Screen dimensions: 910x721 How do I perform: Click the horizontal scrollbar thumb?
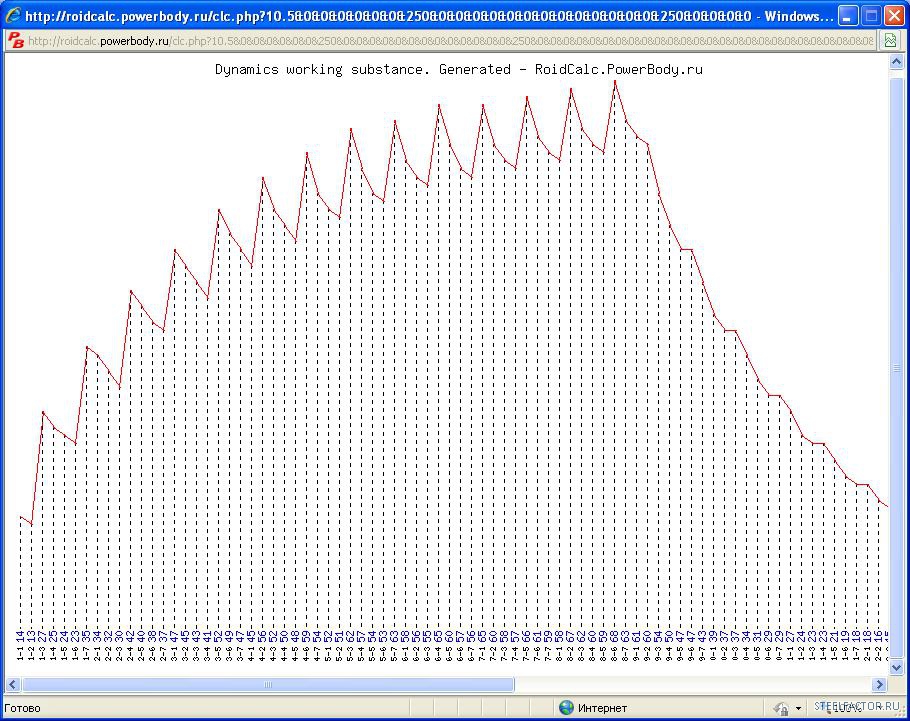click(268, 685)
